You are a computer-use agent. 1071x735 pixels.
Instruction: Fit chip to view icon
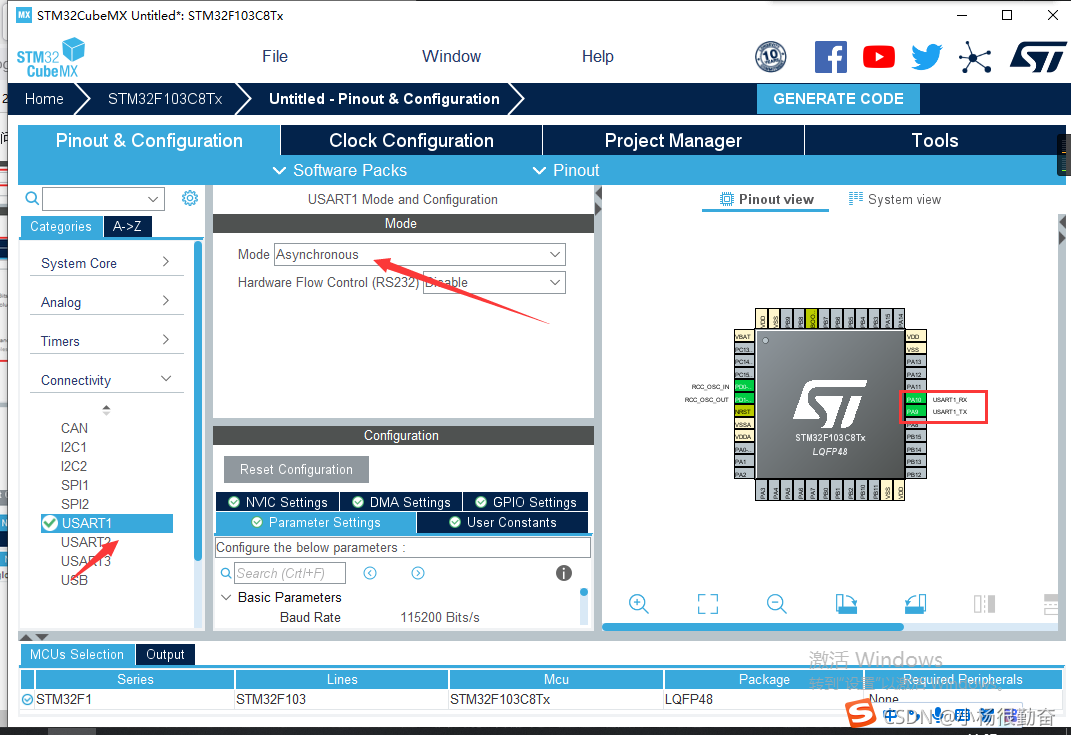(708, 604)
